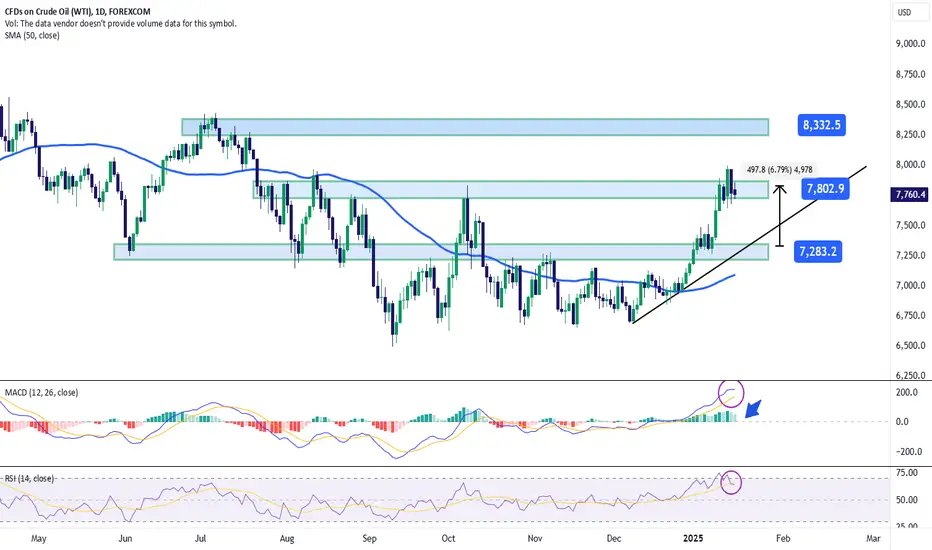This screenshot has height=550, width=932.
Task: Click the RSI axis value 75.00
Action: (x=906, y=473)
